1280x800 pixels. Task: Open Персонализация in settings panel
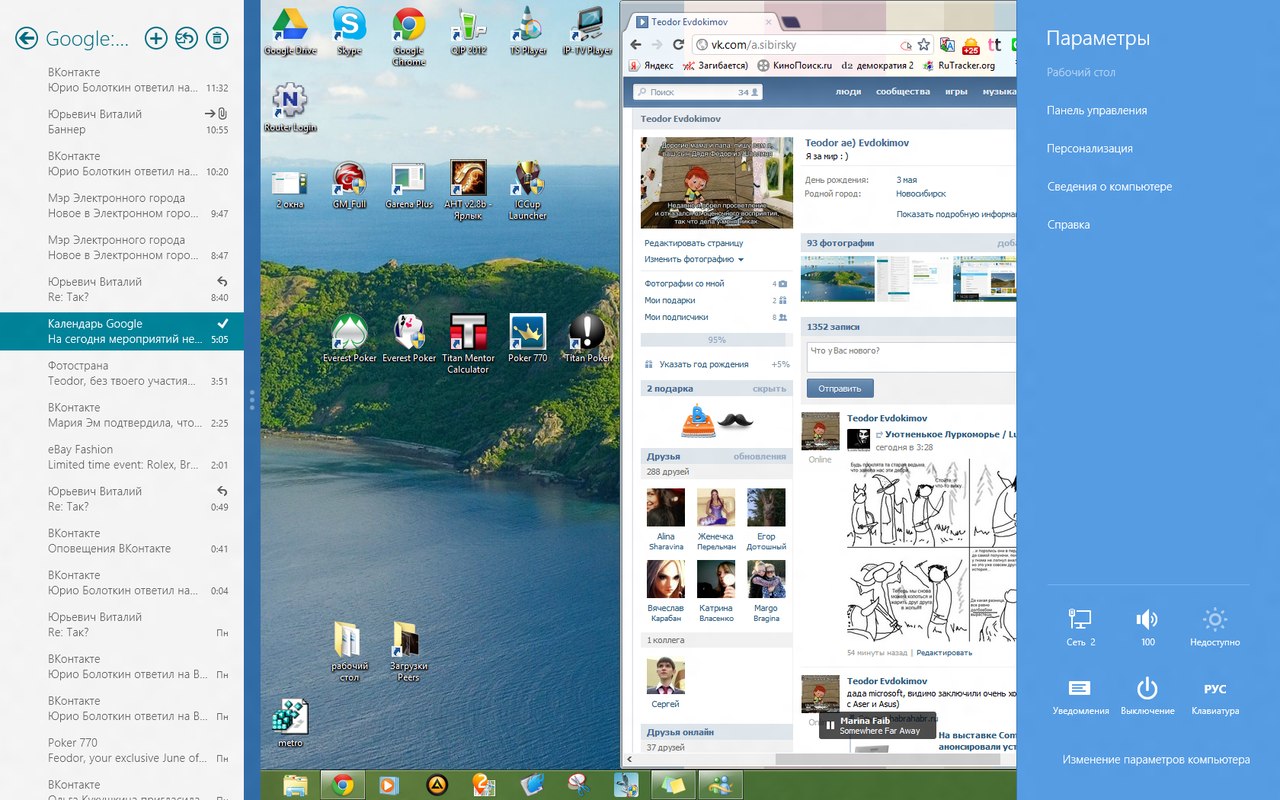click(1090, 148)
